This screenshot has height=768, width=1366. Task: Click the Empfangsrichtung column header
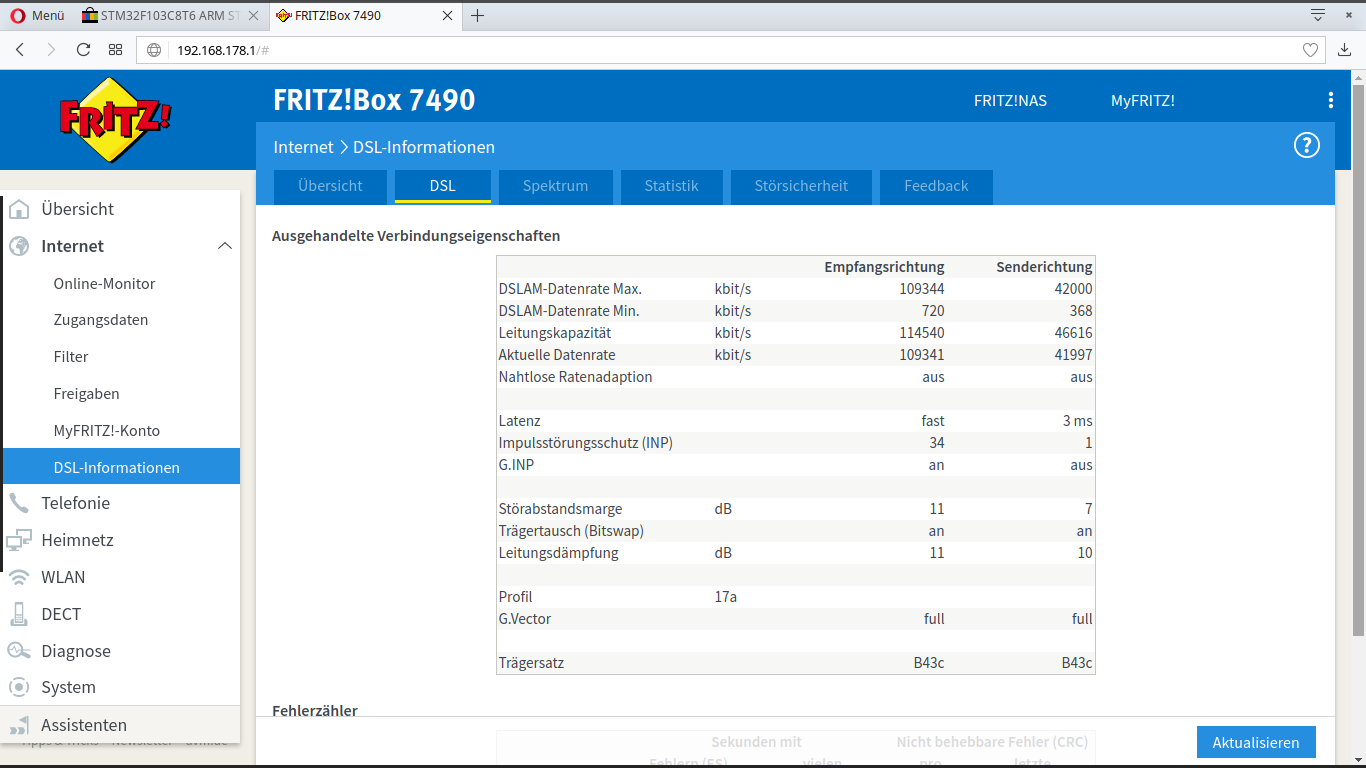tap(884, 267)
